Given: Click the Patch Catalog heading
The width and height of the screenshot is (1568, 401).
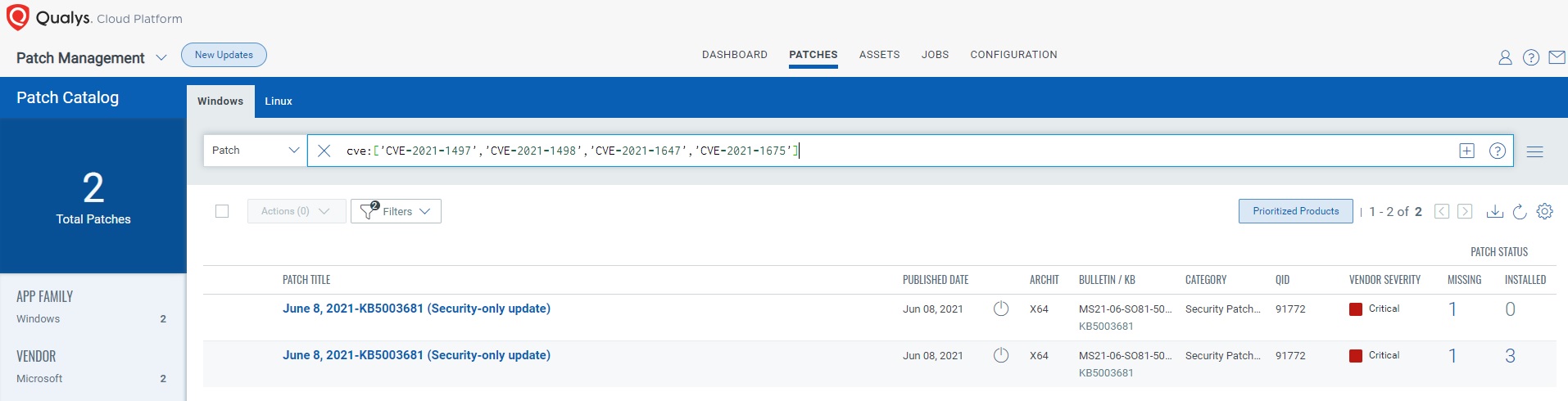Looking at the screenshot, I should [67, 97].
